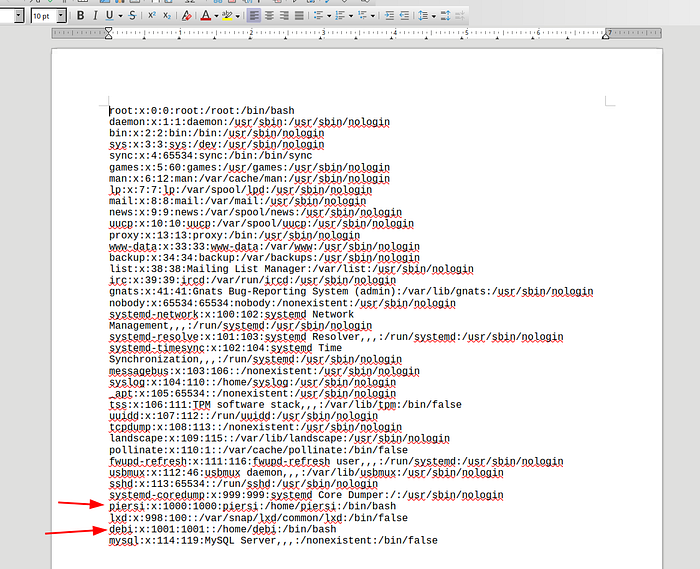Increase paragraph indent
The width and height of the screenshot is (700, 569).
pyautogui.click(x=389, y=16)
